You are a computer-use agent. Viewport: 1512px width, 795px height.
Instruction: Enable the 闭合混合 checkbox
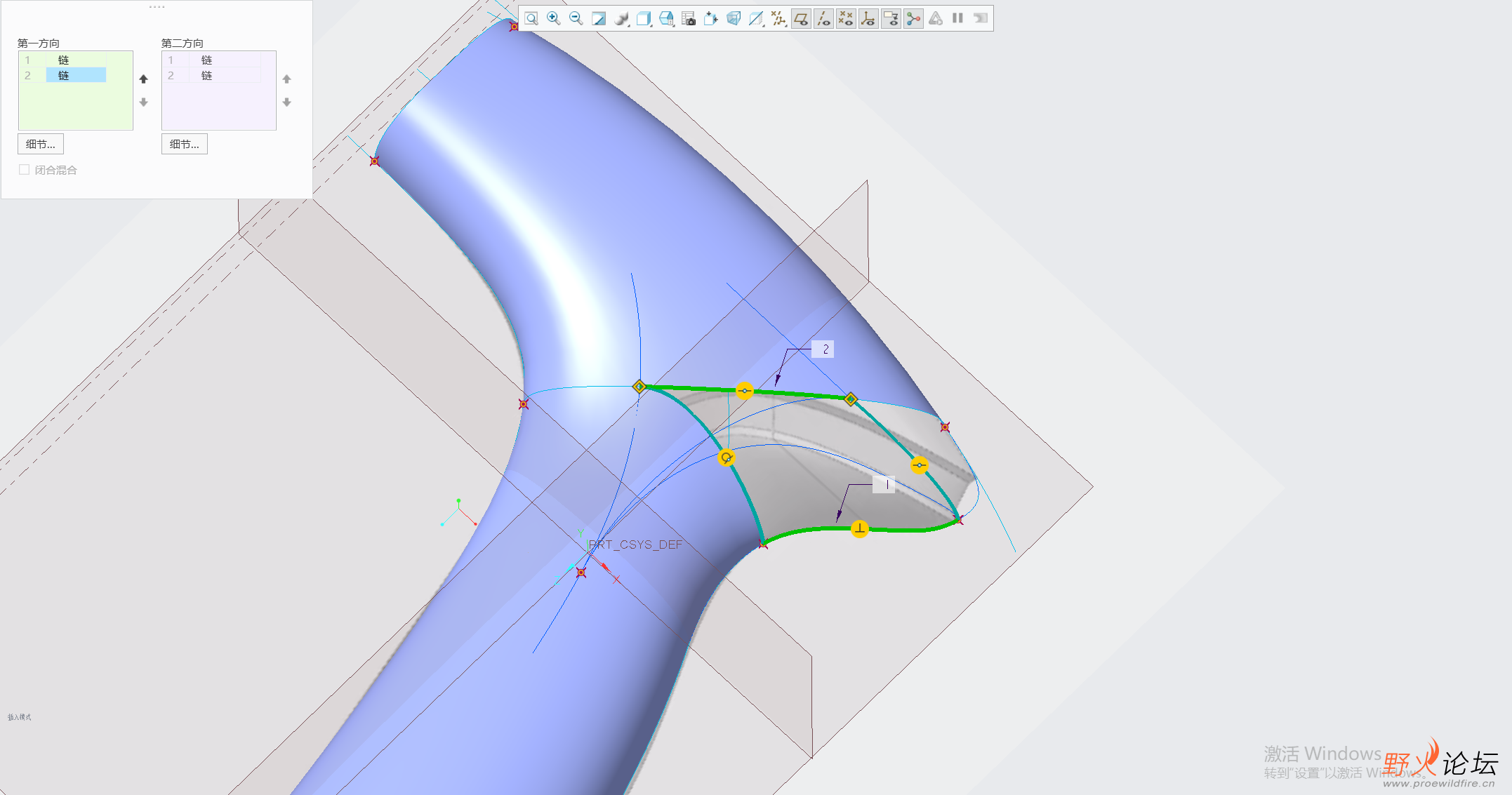pyautogui.click(x=25, y=170)
